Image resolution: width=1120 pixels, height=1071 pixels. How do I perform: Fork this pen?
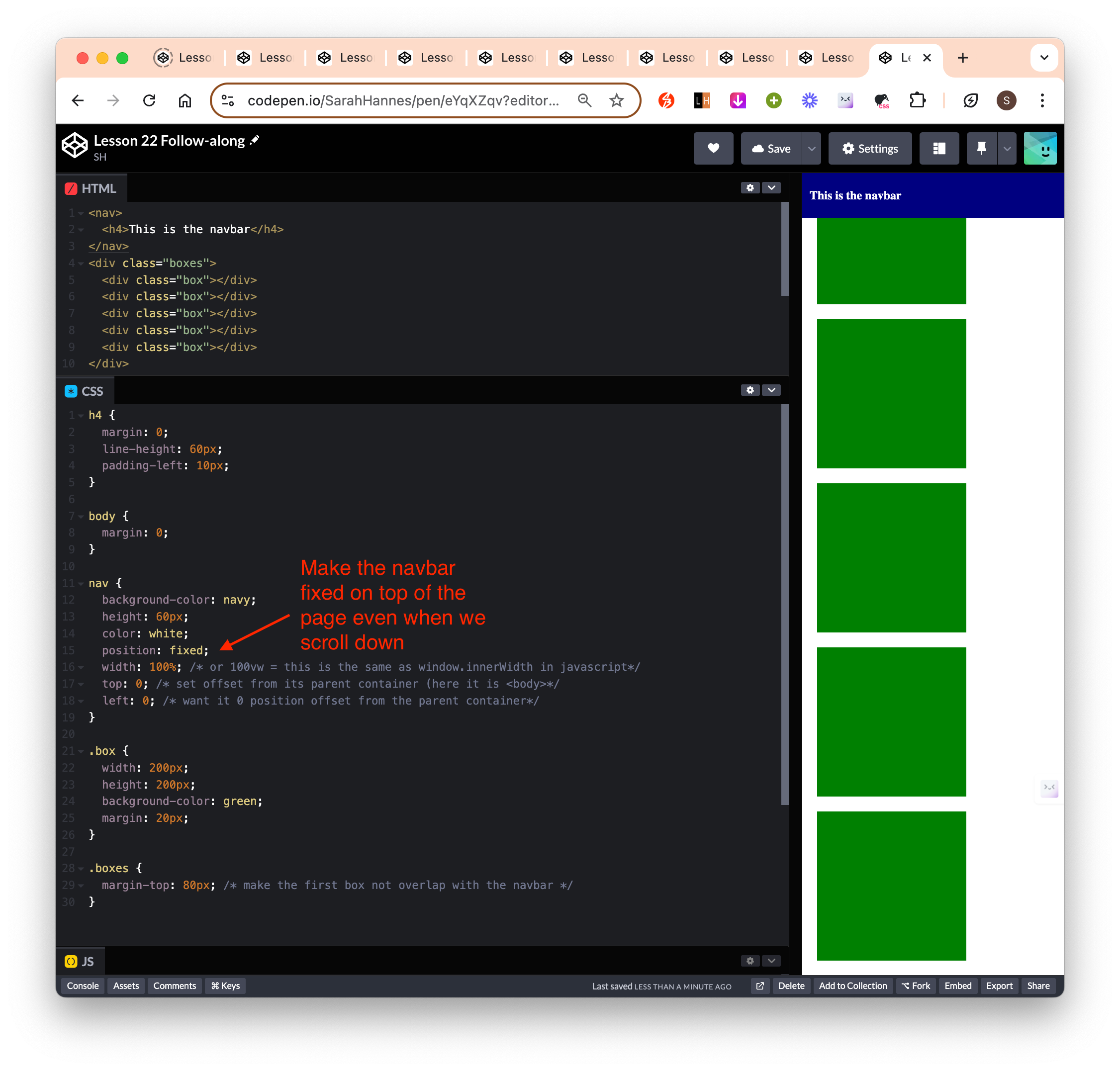point(916,986)
